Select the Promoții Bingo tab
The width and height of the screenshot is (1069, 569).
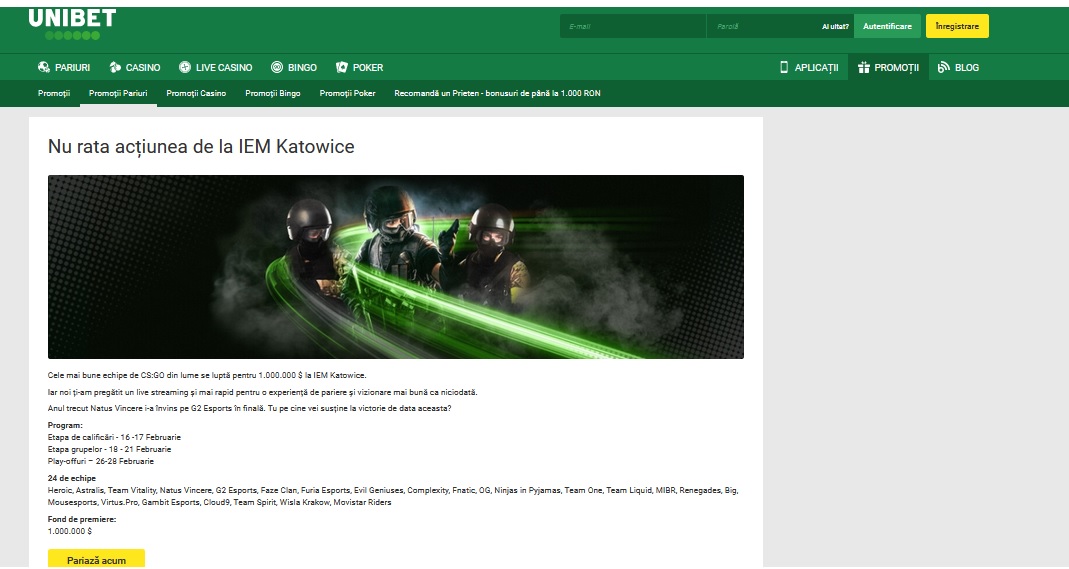[273, 93]
